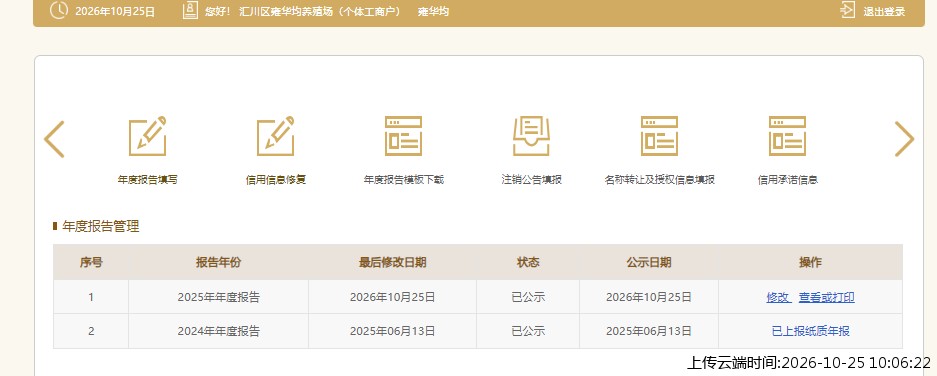The width and height of the screenshot is (937, 376).
Task: Click the logout door icon
Action: coord(848,10)
